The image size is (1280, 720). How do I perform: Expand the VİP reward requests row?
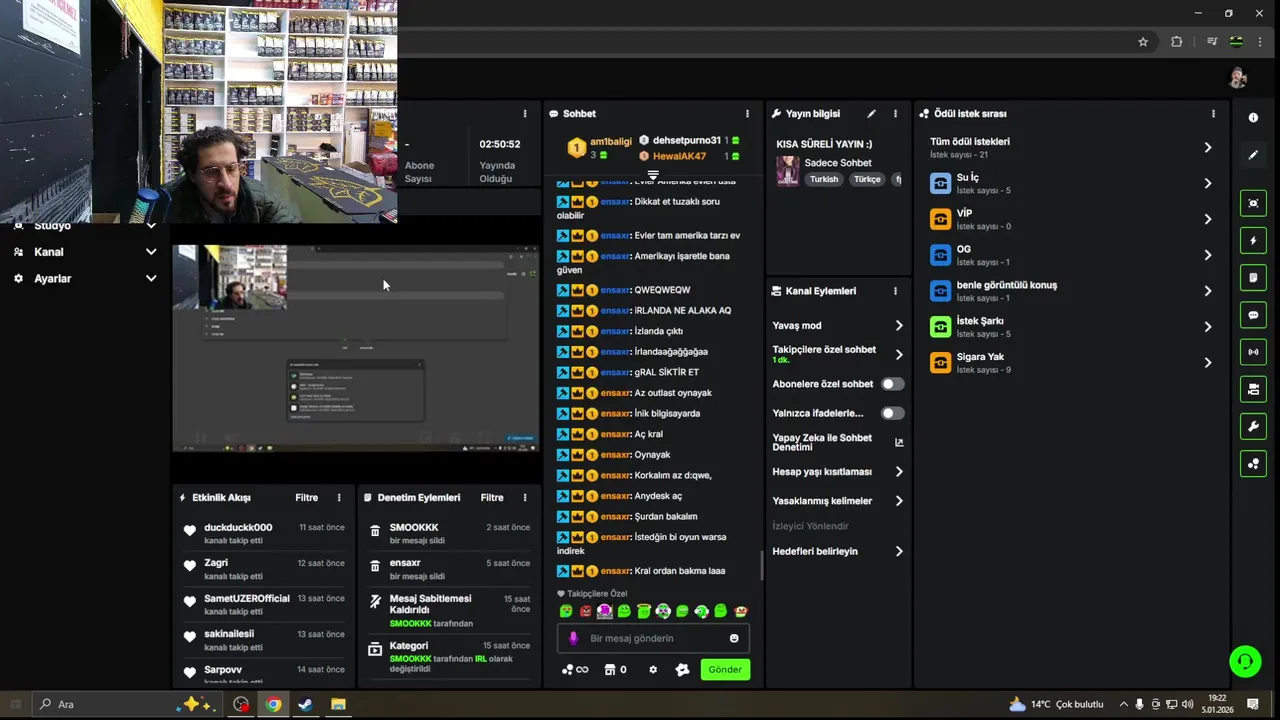click(x=1070, y=219)
